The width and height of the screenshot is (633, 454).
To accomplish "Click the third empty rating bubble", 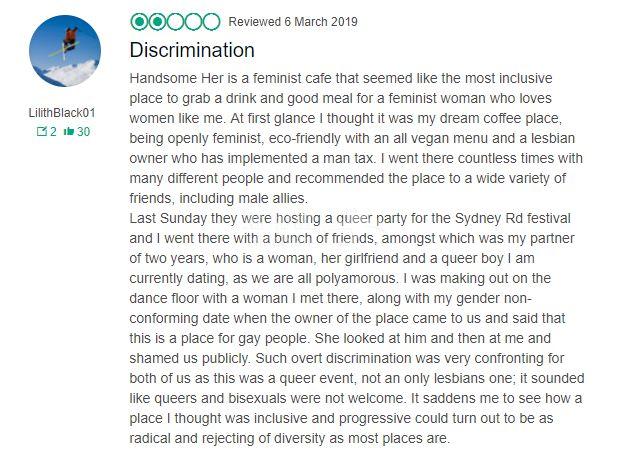I will tap(175, 22).
